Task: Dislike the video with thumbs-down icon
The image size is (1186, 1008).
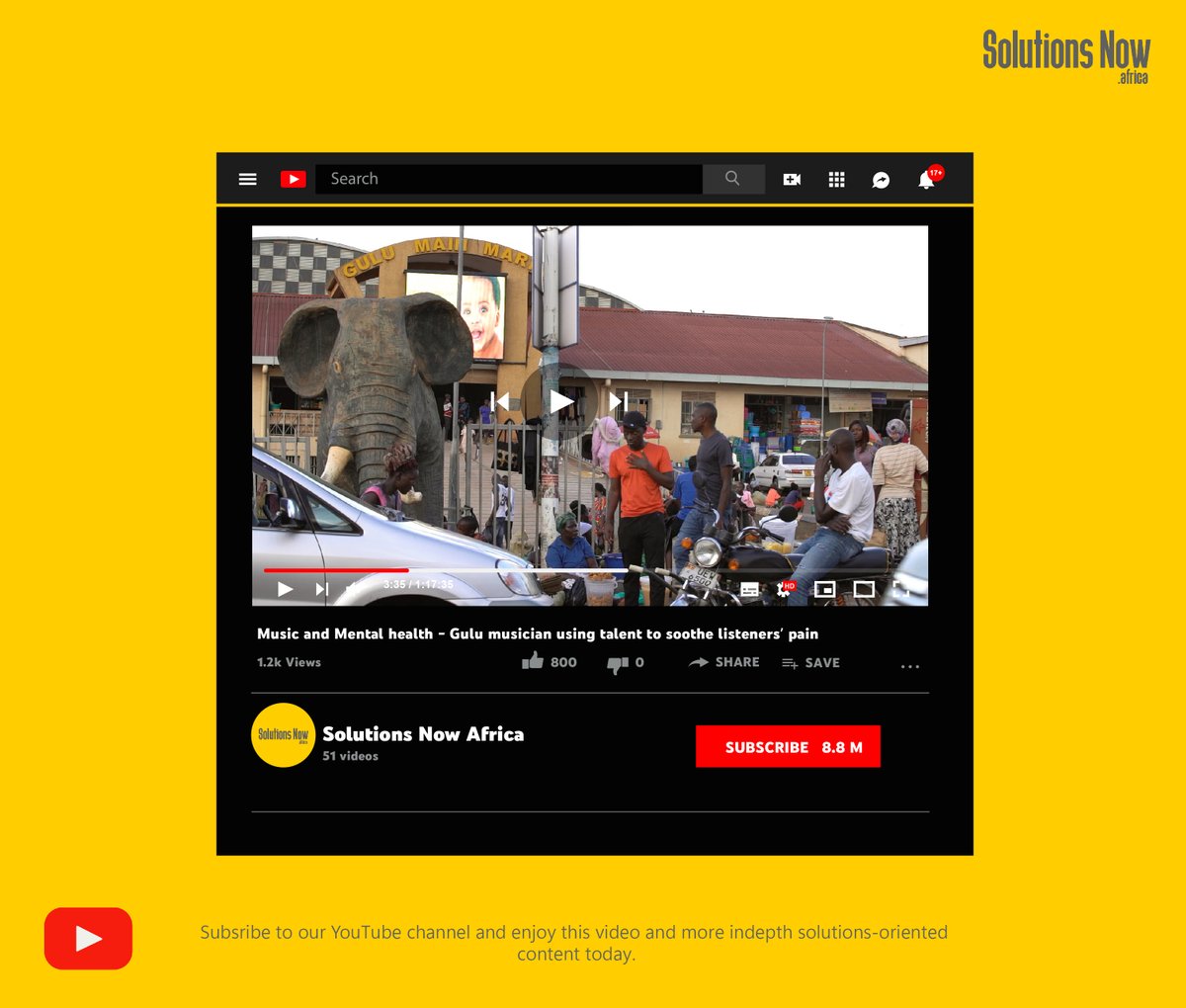Action: 618,664
